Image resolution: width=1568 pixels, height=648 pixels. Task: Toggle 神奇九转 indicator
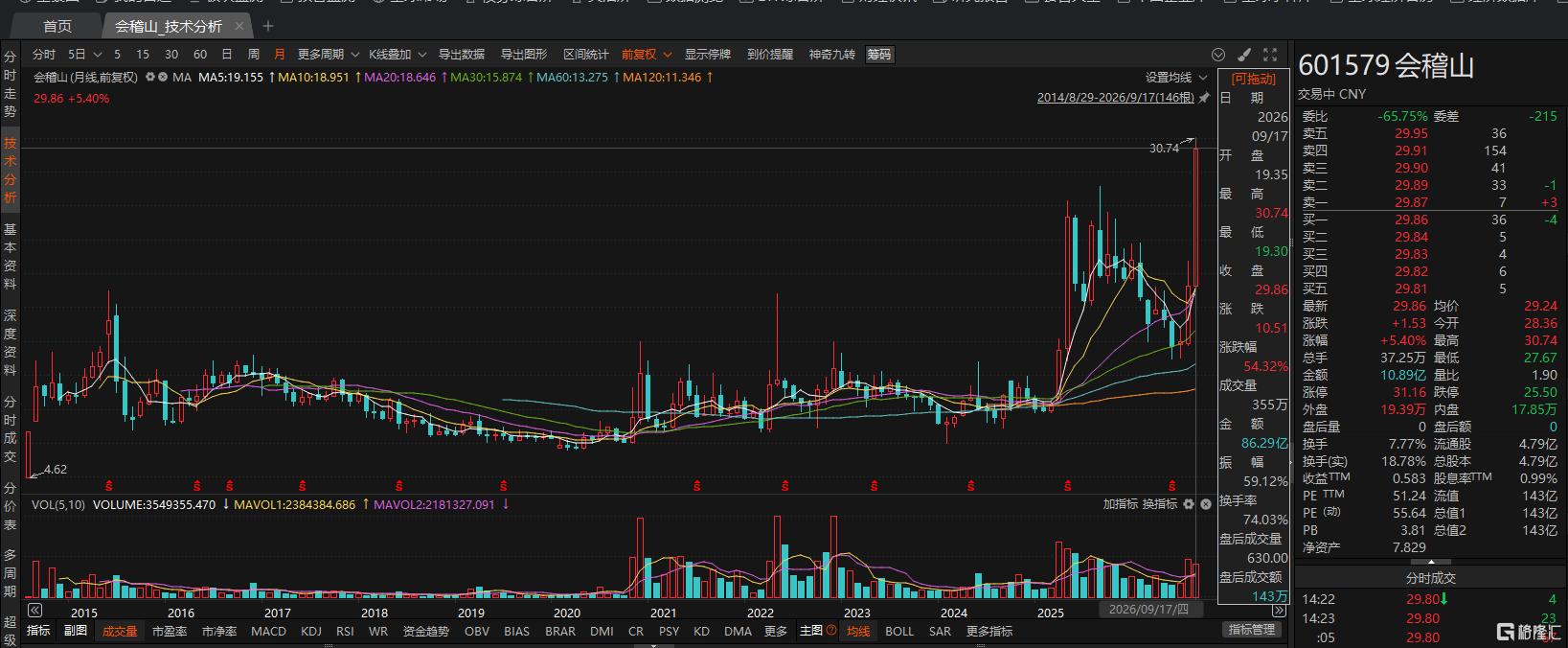pyautogui.click(x=832, y=55)
